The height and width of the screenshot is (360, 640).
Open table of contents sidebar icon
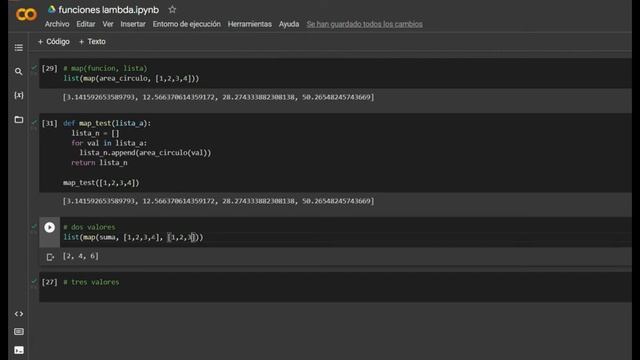(x=19, y=48)
